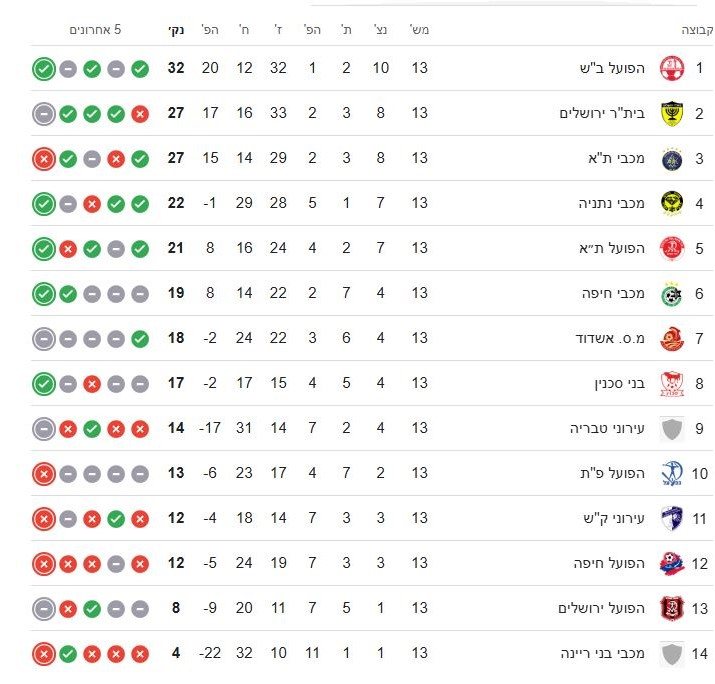Viewport: 715px width, 684px height.
Task: Click the Hapoel Haifa crest icon
Action: [670, 564]
